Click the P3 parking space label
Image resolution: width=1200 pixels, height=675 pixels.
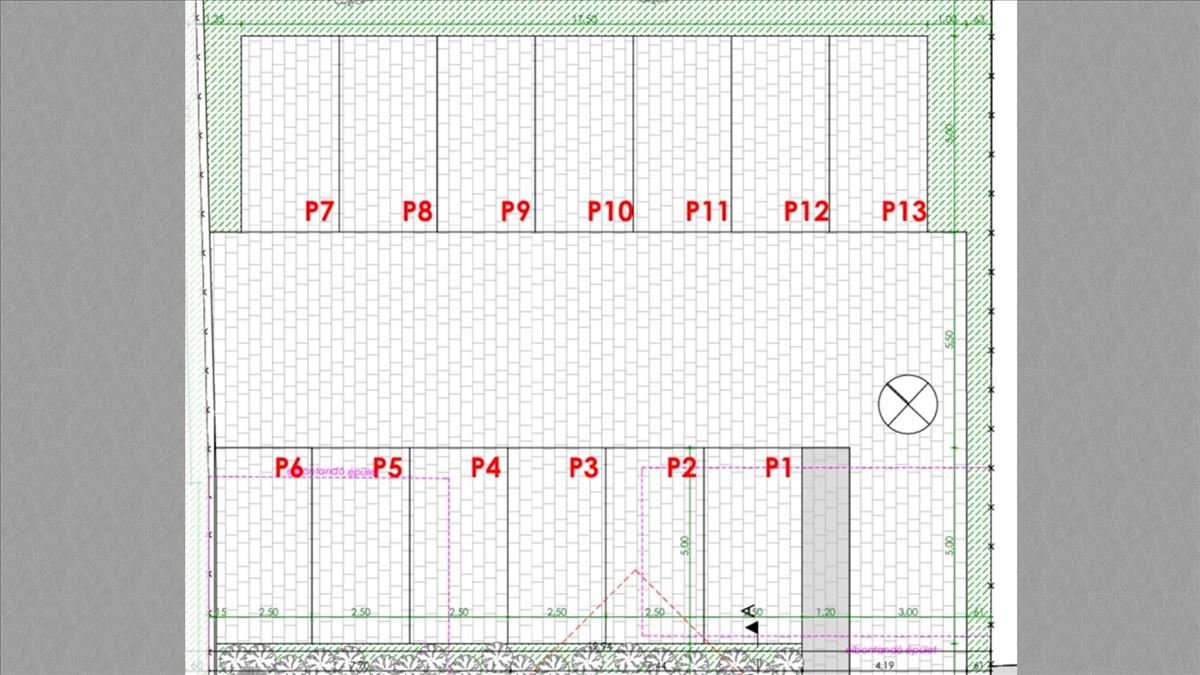tap(583, 467)
